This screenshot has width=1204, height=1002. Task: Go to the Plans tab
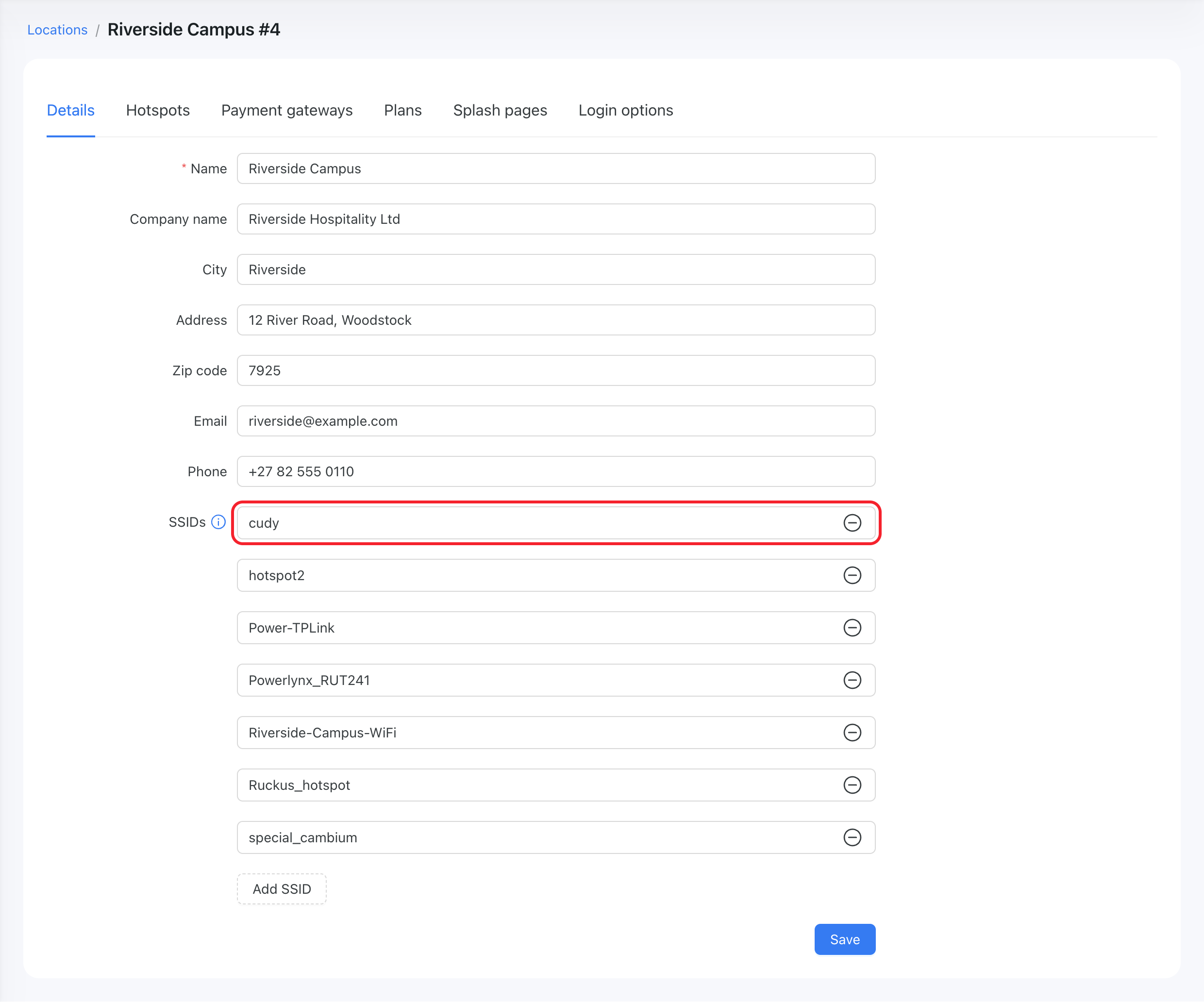pos(402,110)
